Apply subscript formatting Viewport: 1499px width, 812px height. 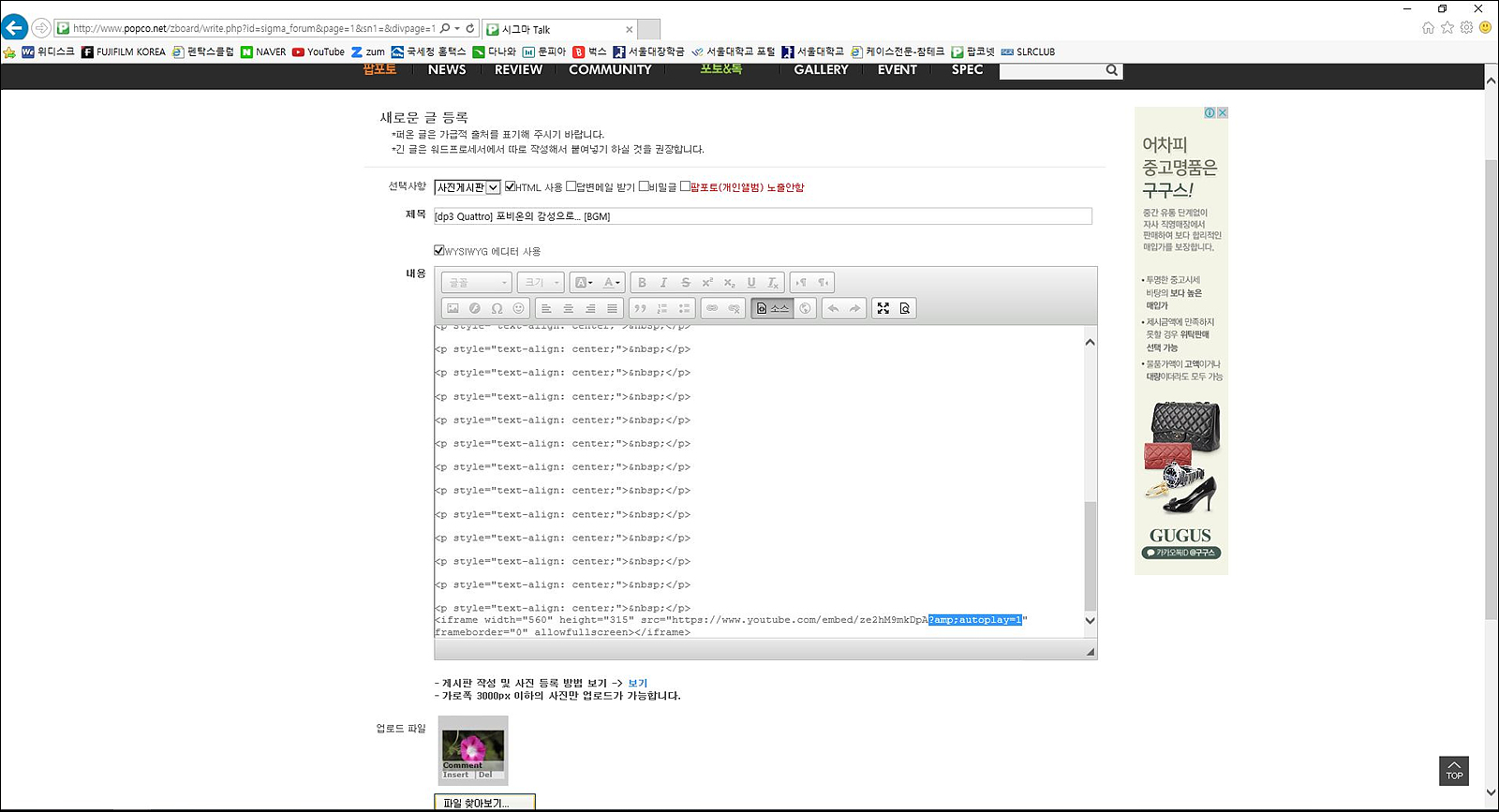coord(729,283)
